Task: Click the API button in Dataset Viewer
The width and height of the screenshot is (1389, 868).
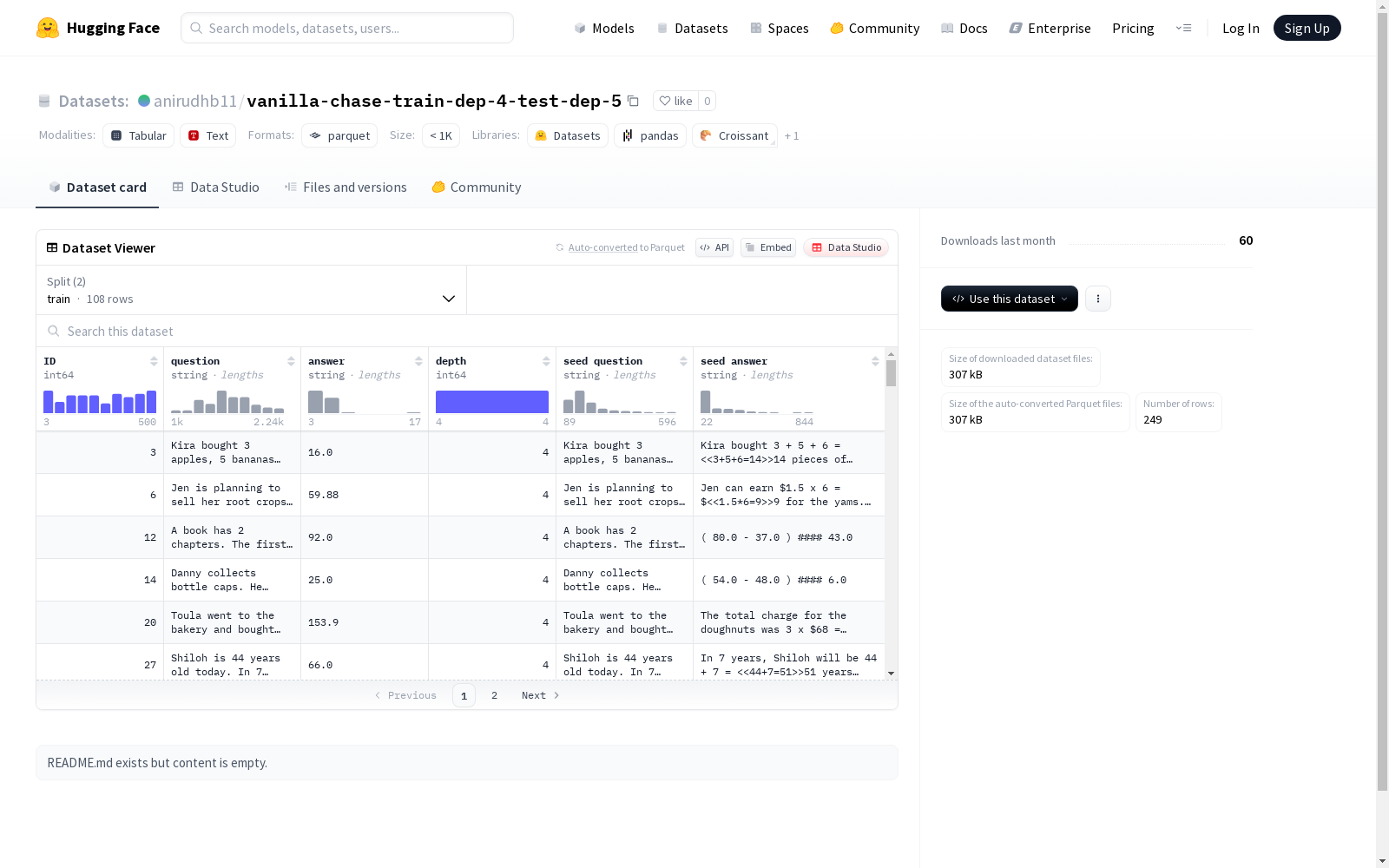Action: click(714, 247)
